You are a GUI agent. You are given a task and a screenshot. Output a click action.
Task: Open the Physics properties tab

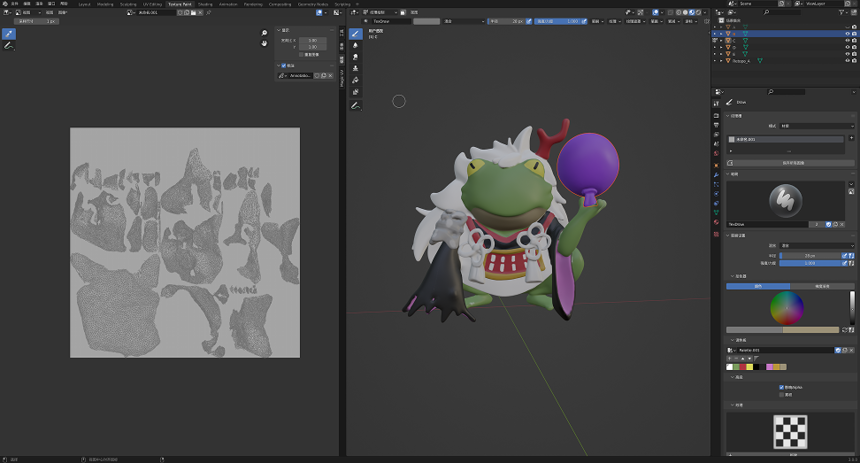(716, 194)
